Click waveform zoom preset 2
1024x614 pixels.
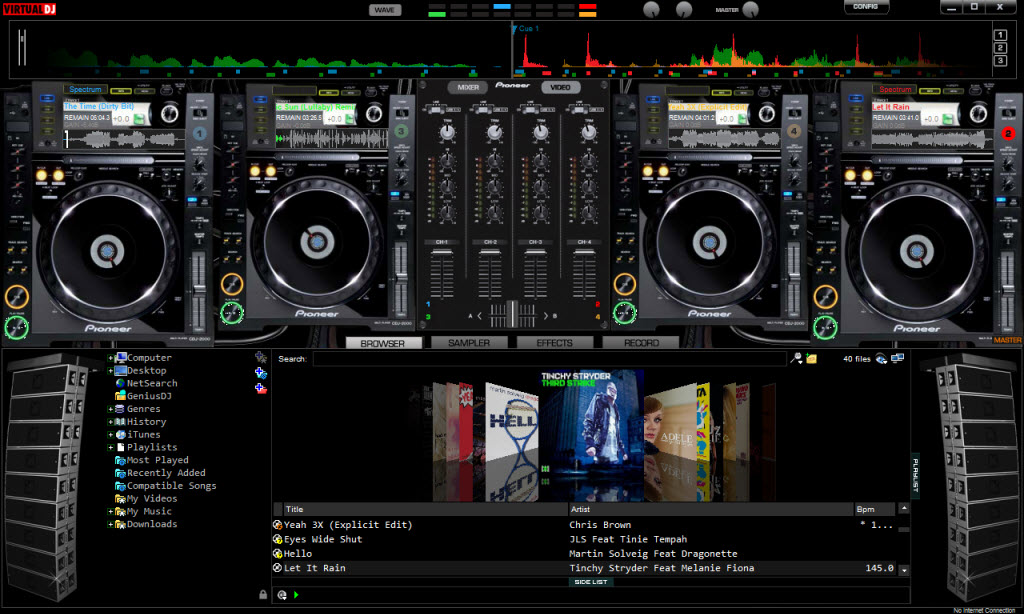1000,48
